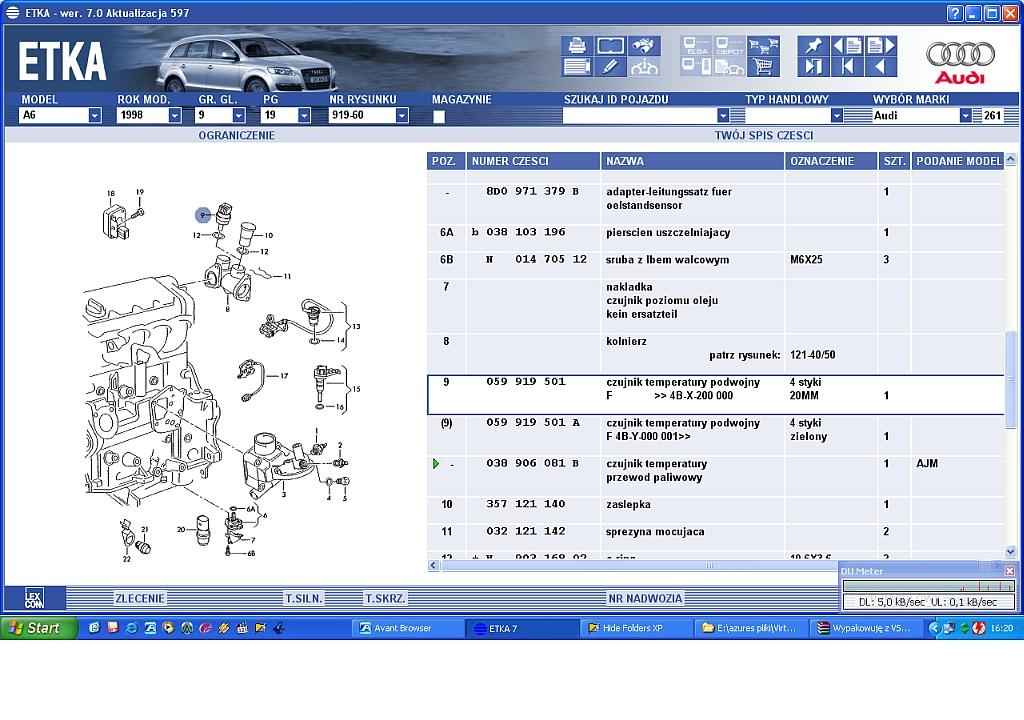Viewport: 1024px width, 720px height.
Task: Click the ELSA icon
Action: pyautogui.click(x=696, y=46)
